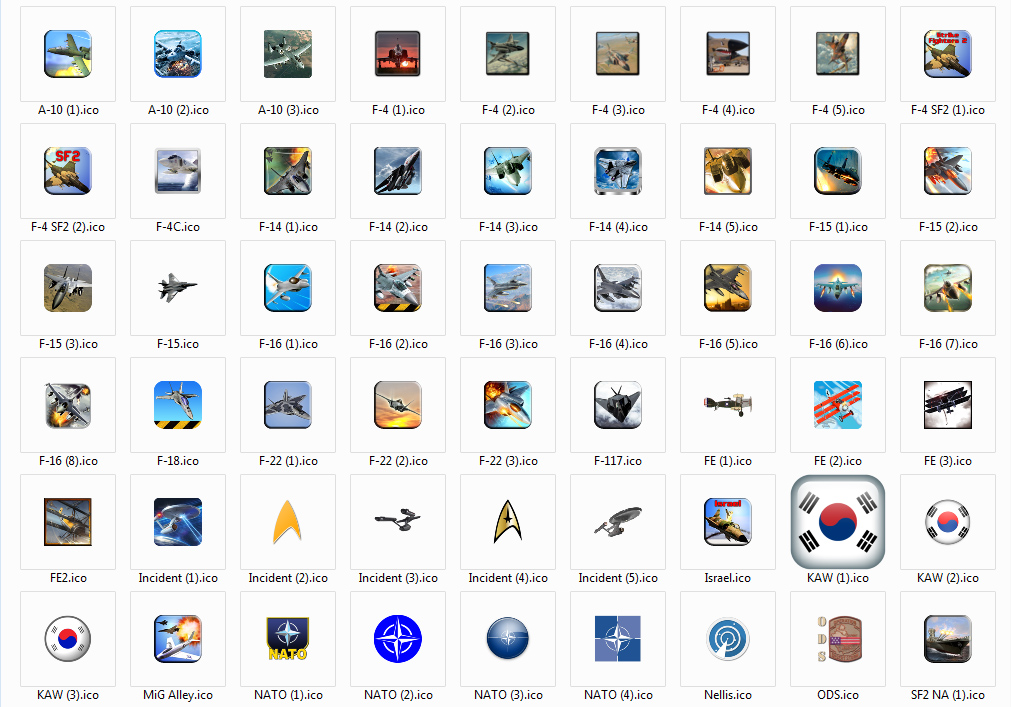Screen dimensions: 1011x707
Task: Select the FE2.ico biplane icon
Action: pyautogui.click(x=68, y=522)
